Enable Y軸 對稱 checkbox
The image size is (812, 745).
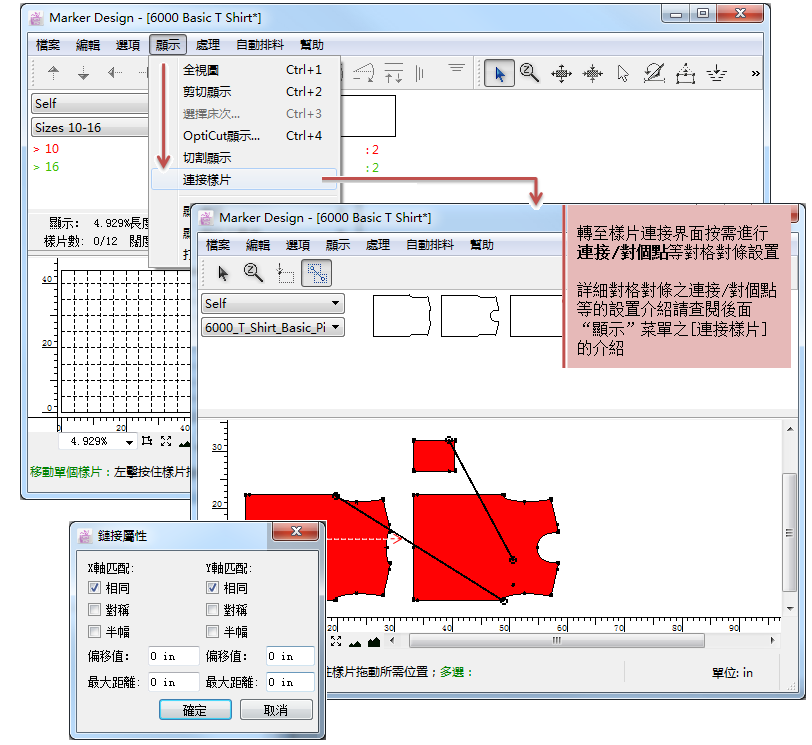(213, 610)
